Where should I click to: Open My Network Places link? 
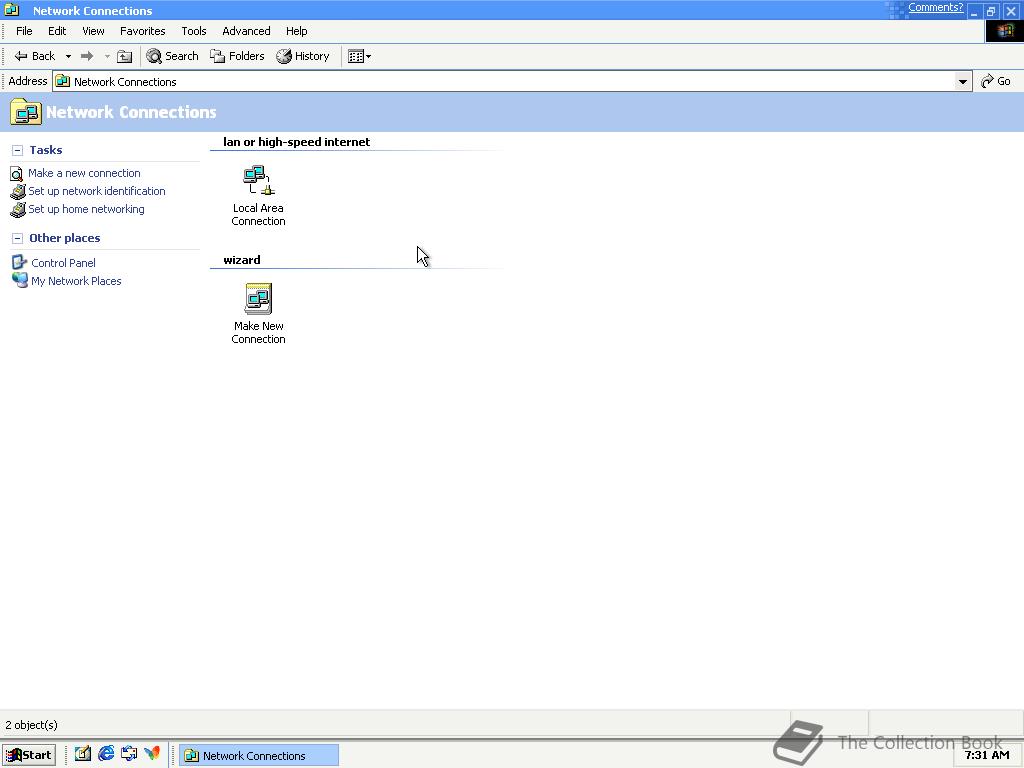coord(76,281)
